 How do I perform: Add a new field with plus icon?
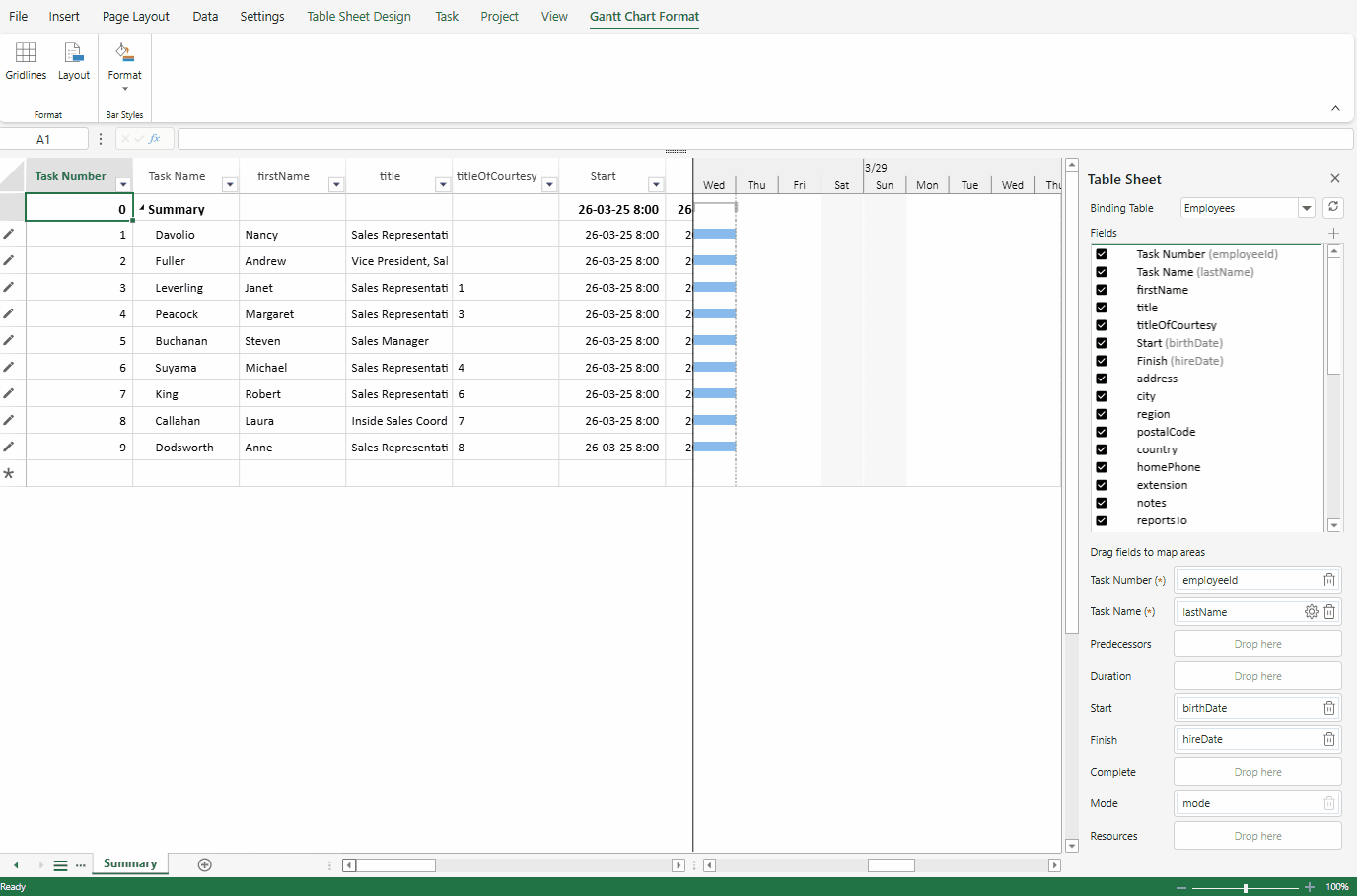1333,234
